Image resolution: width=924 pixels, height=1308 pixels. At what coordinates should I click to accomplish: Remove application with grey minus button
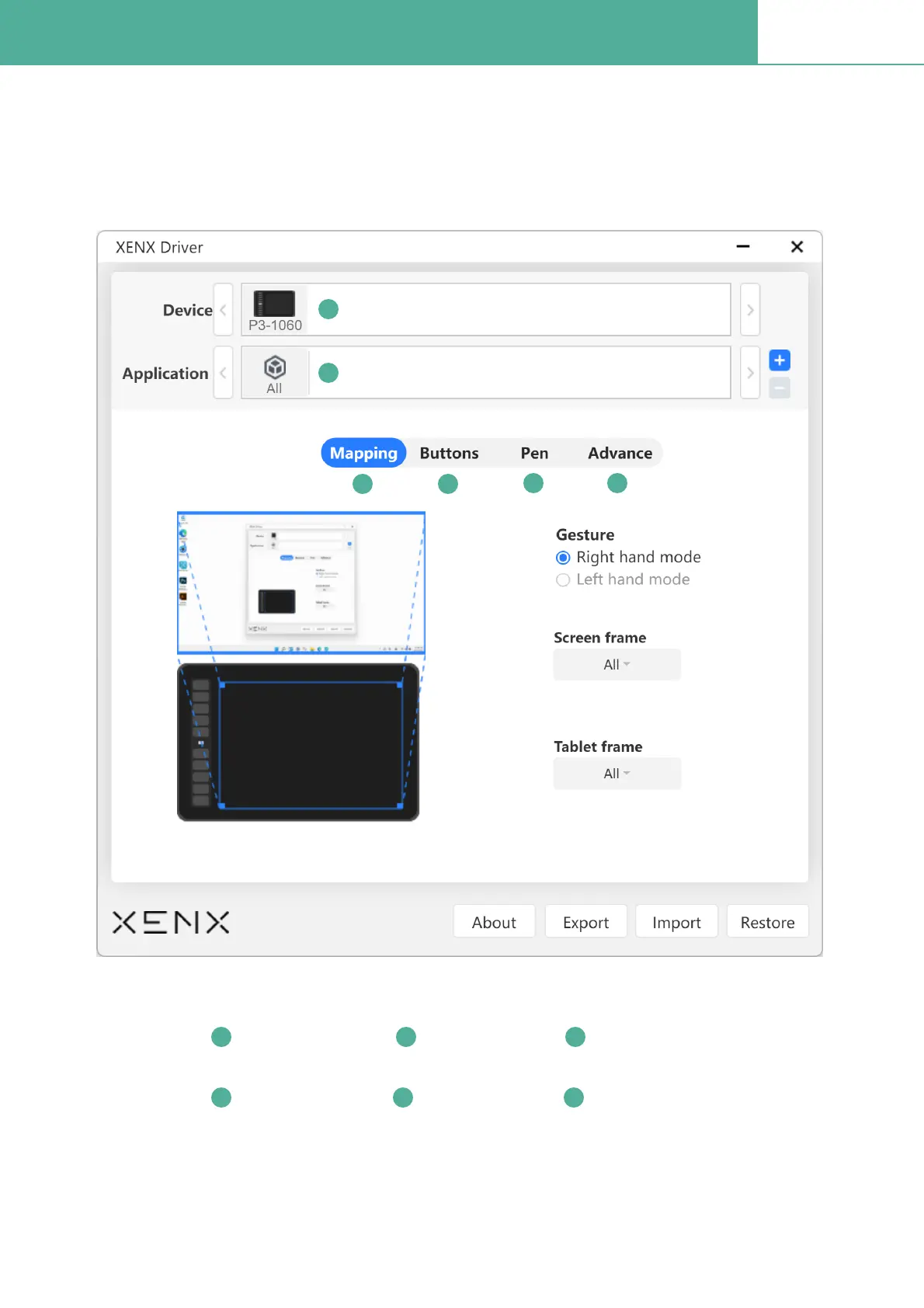click(780, 388)
